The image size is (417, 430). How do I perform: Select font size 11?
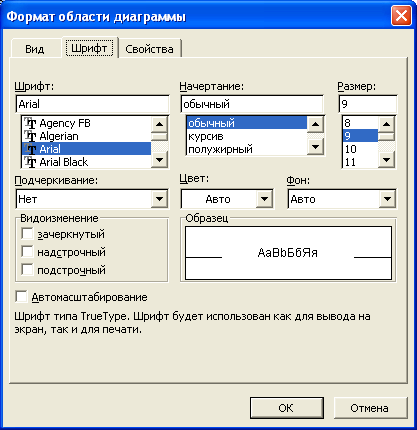(x=360, y=162)
